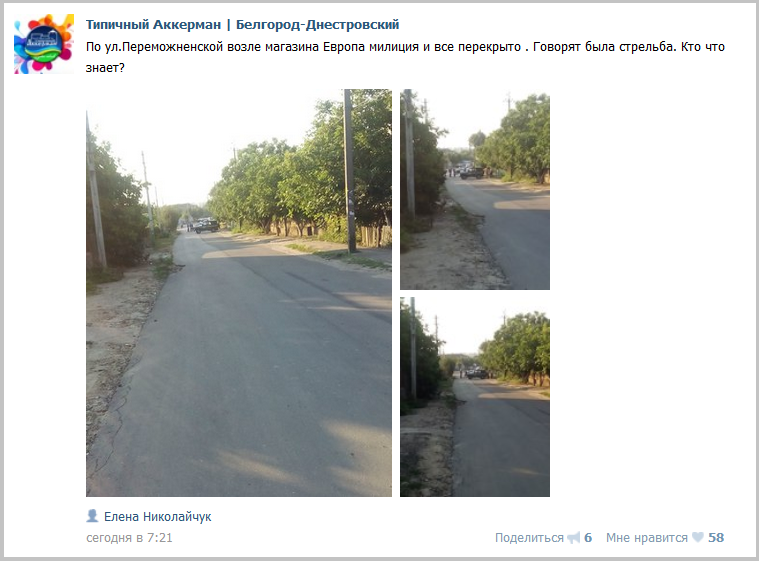This screenshot has height=561, width=759.
Task: Show the share count 6
Action: click(588, 538)
